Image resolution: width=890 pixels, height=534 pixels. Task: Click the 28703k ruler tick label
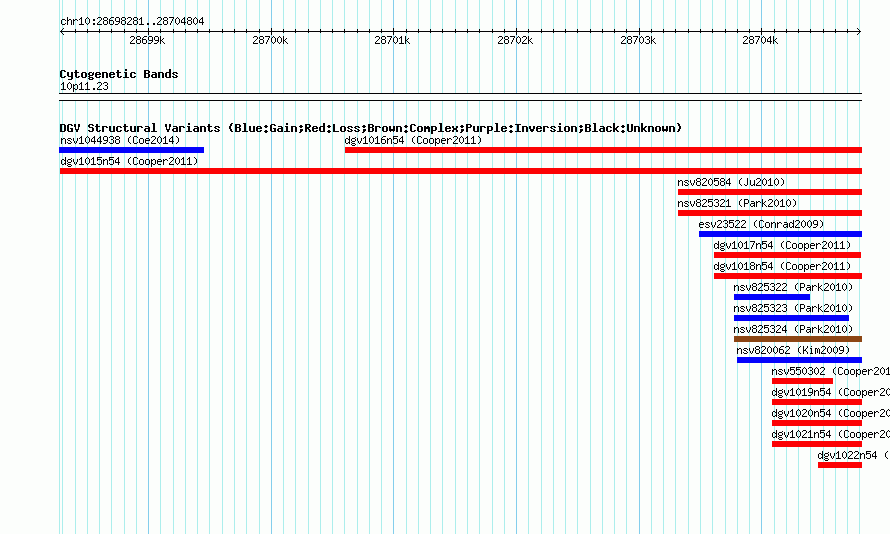click(638, 40)
